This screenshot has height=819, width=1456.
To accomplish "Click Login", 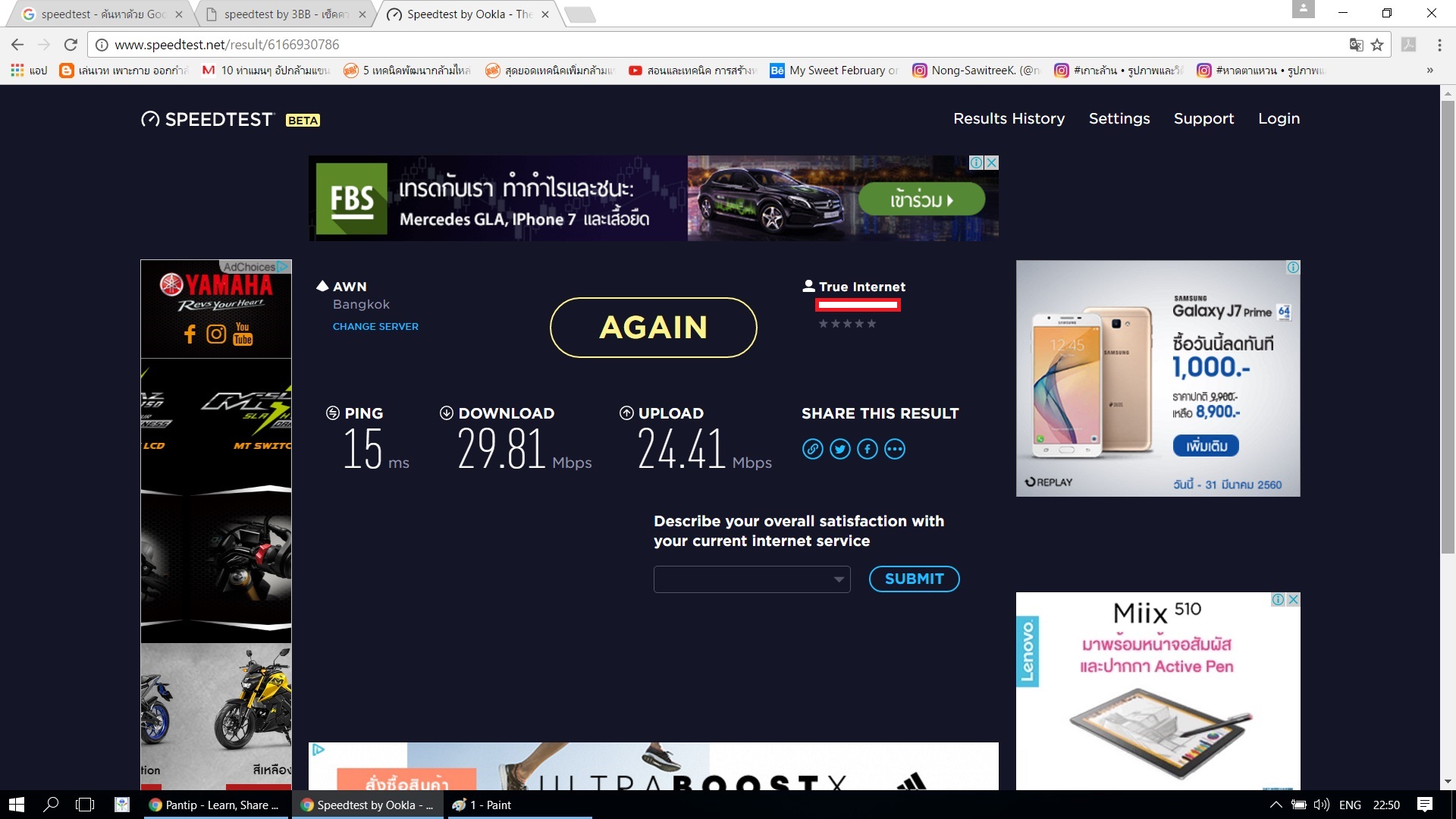I will [1279, 118].
